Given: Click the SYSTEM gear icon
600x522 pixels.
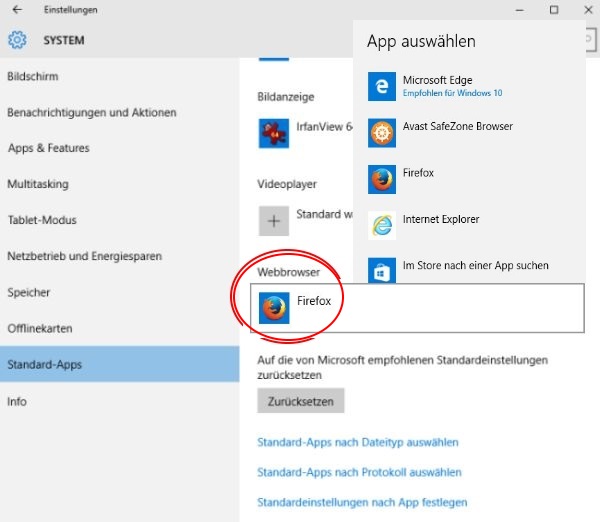Looking at the screenshot, I should [17, 40].
